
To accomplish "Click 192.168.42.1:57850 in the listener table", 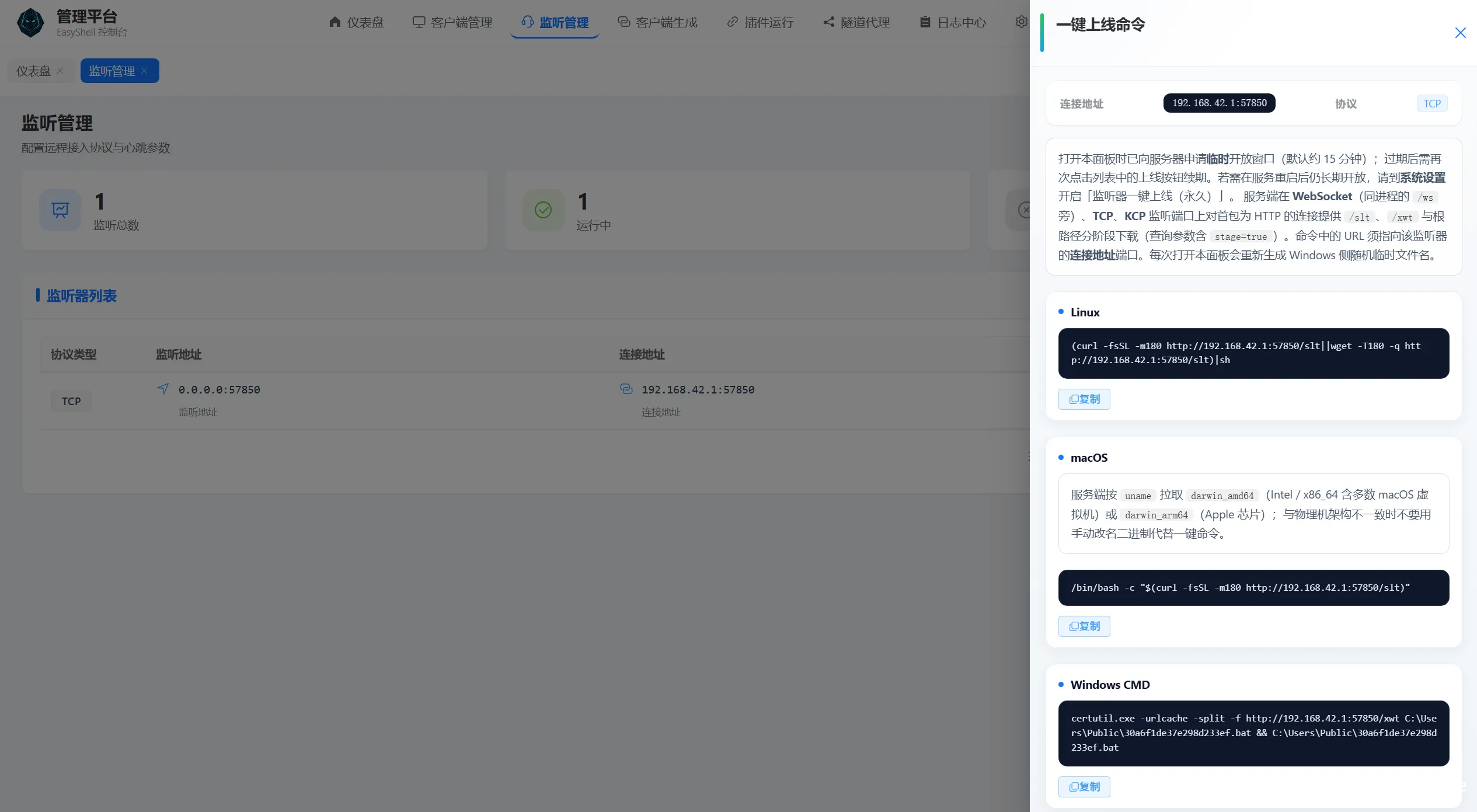I will coord(698,389).
